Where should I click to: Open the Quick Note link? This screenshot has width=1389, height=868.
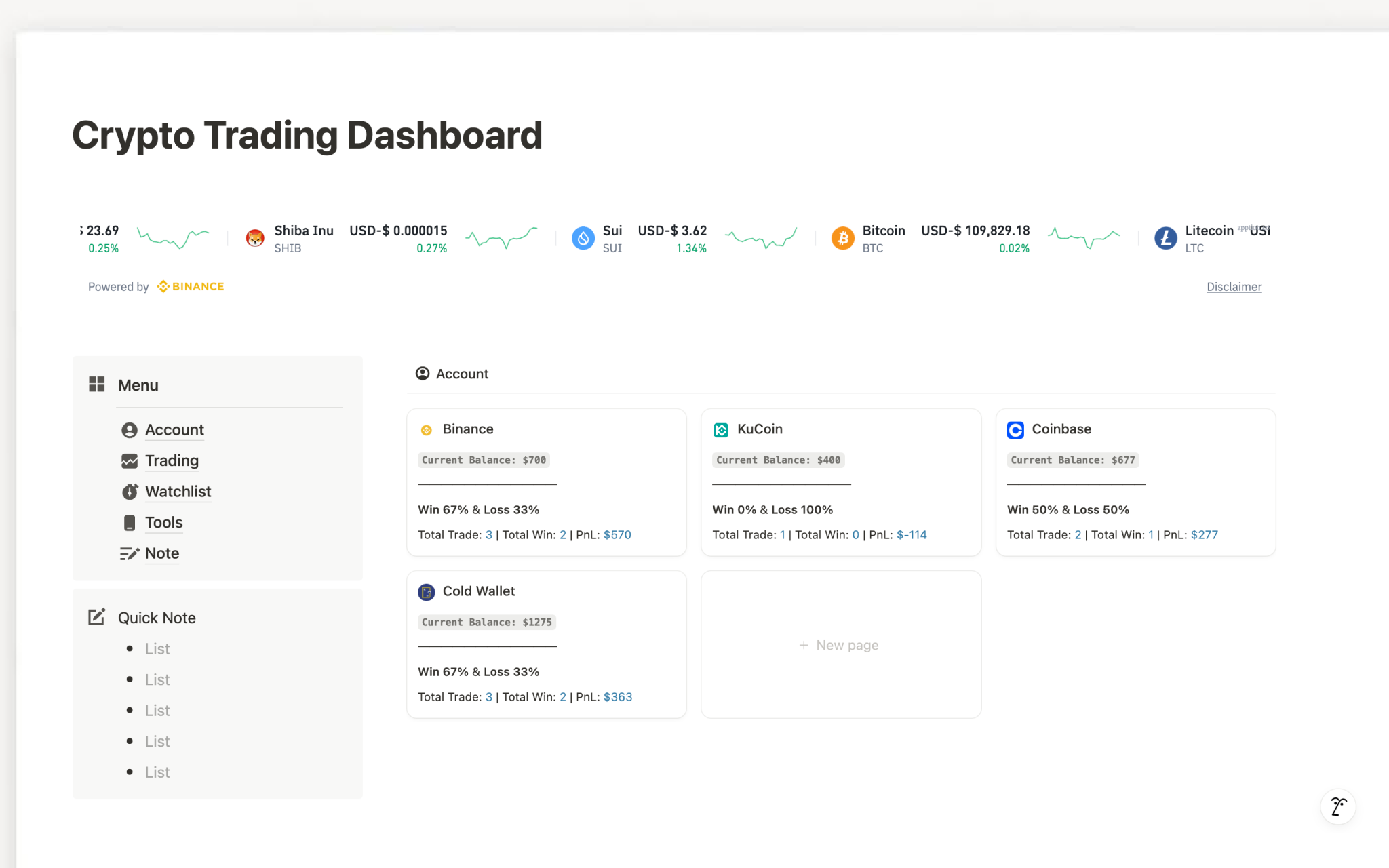click(157, 618)
